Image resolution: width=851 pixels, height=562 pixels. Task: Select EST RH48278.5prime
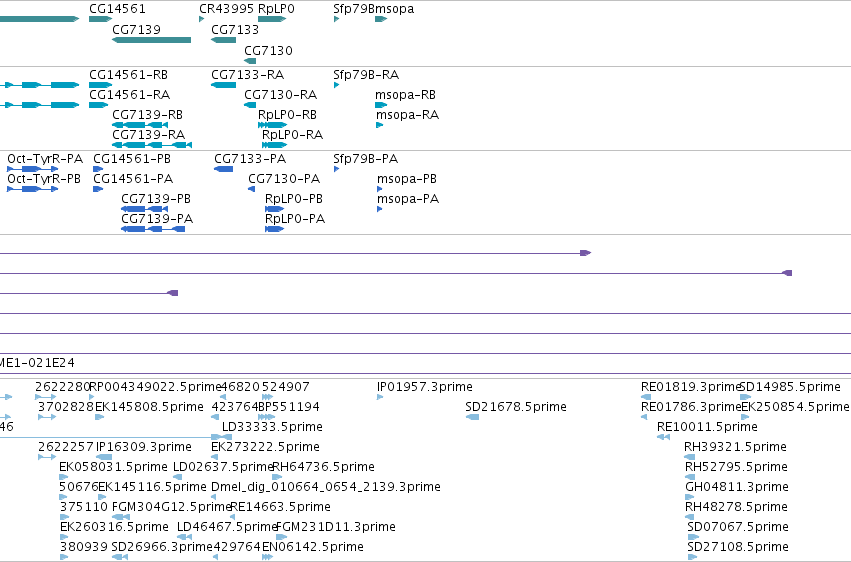click(736, 507)
